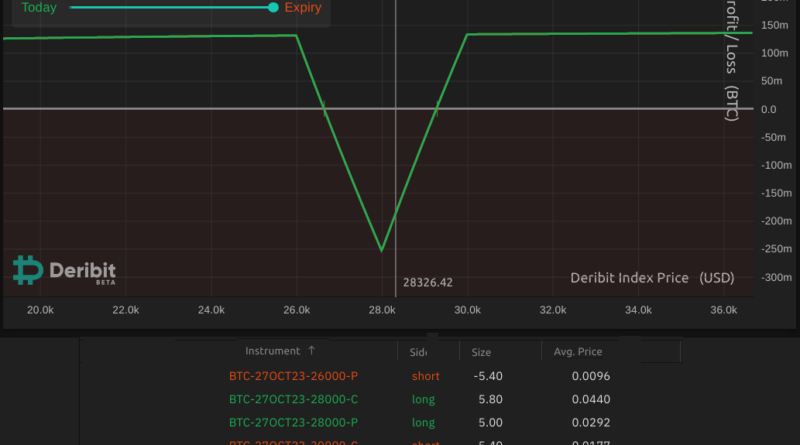
Task: Click the Today/Expiry slider handle
Action: click(273, 7)
